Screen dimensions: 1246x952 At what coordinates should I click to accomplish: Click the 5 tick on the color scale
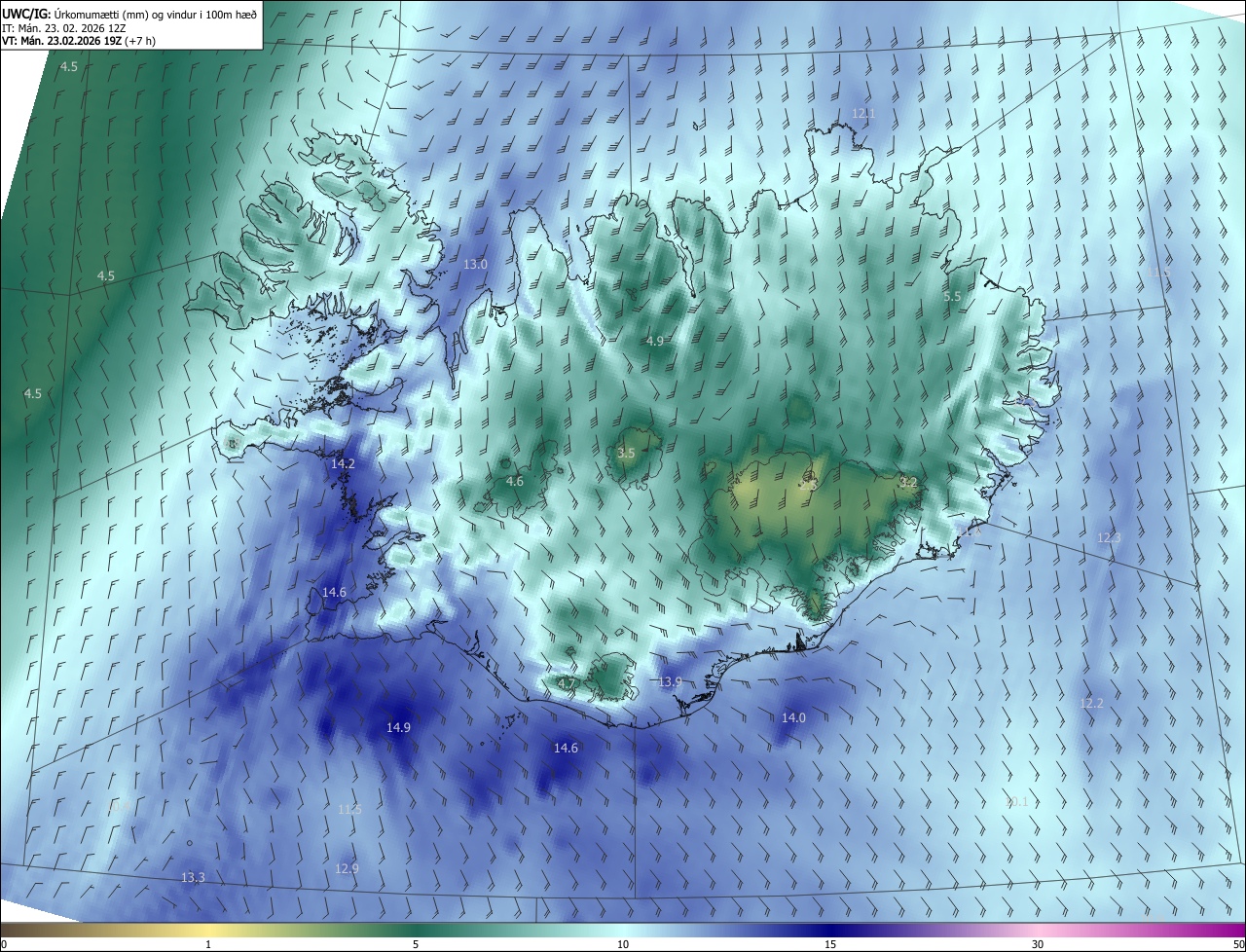(x=416, y=944)
